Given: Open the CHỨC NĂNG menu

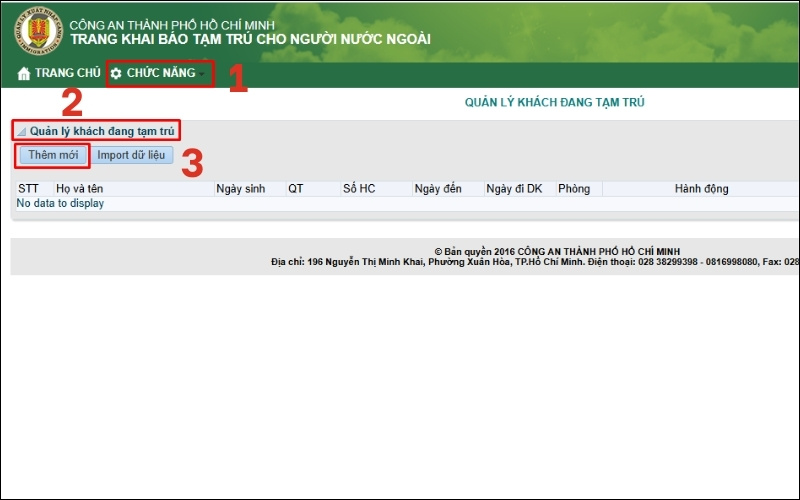Looking at the screenshot, I should click(160, 74).
